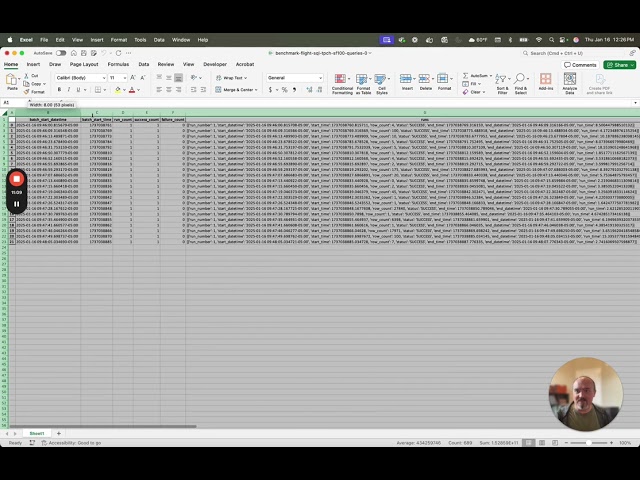Switch to the Insert ribbon tab

(x=33, y=64)
